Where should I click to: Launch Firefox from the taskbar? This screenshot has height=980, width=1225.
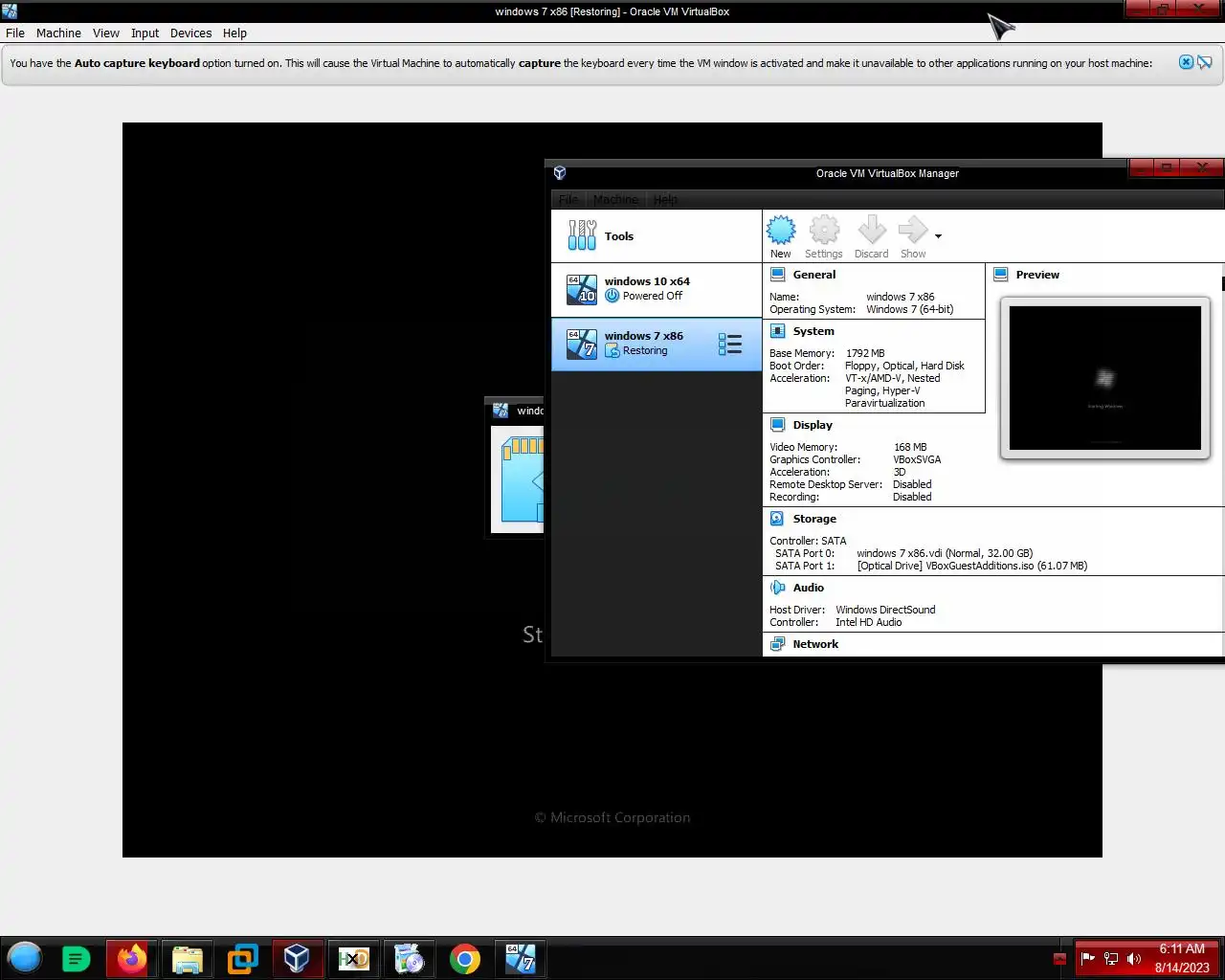point(132,958)
